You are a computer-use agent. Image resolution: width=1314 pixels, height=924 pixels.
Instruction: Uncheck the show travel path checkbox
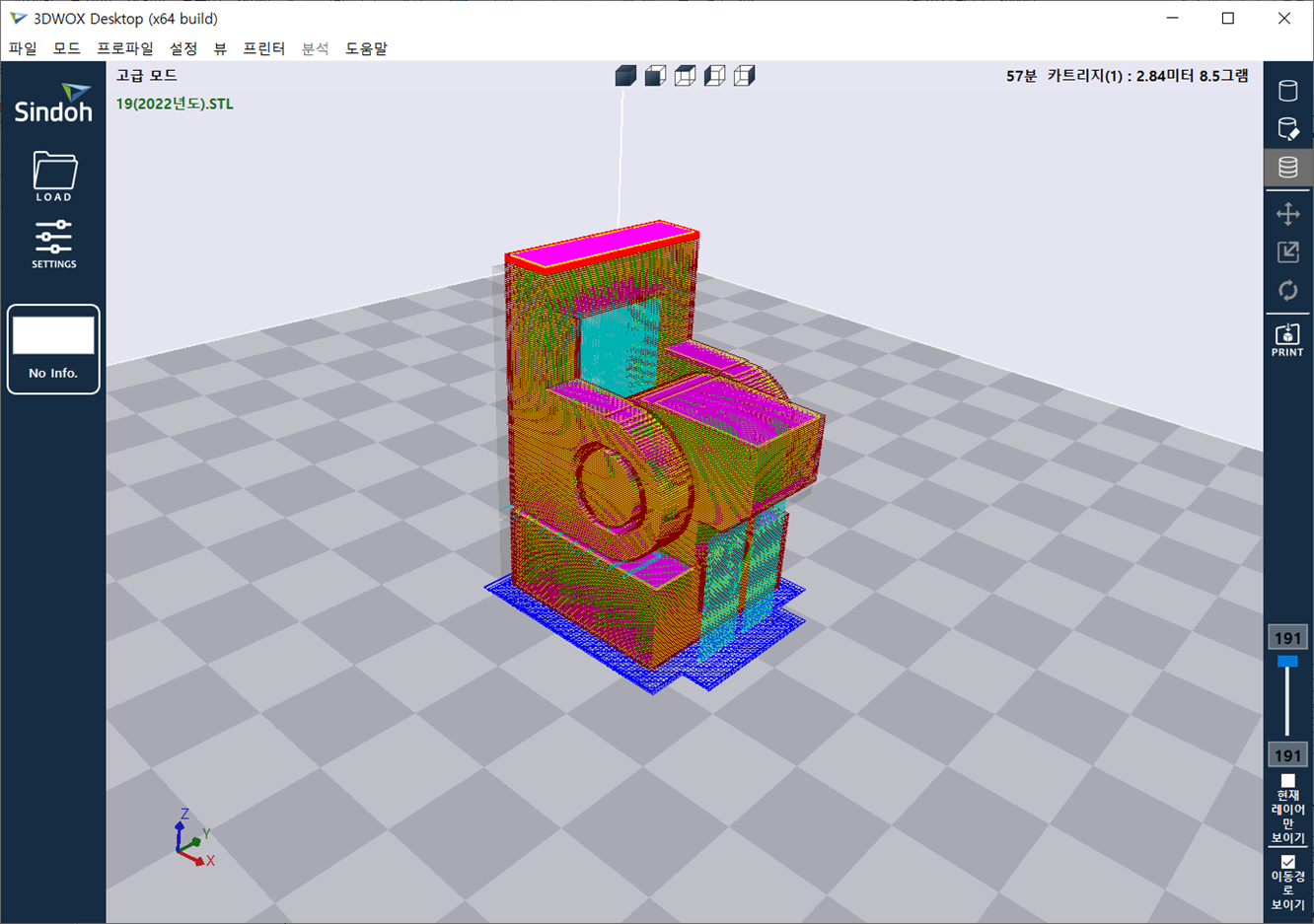point(1287,862)
